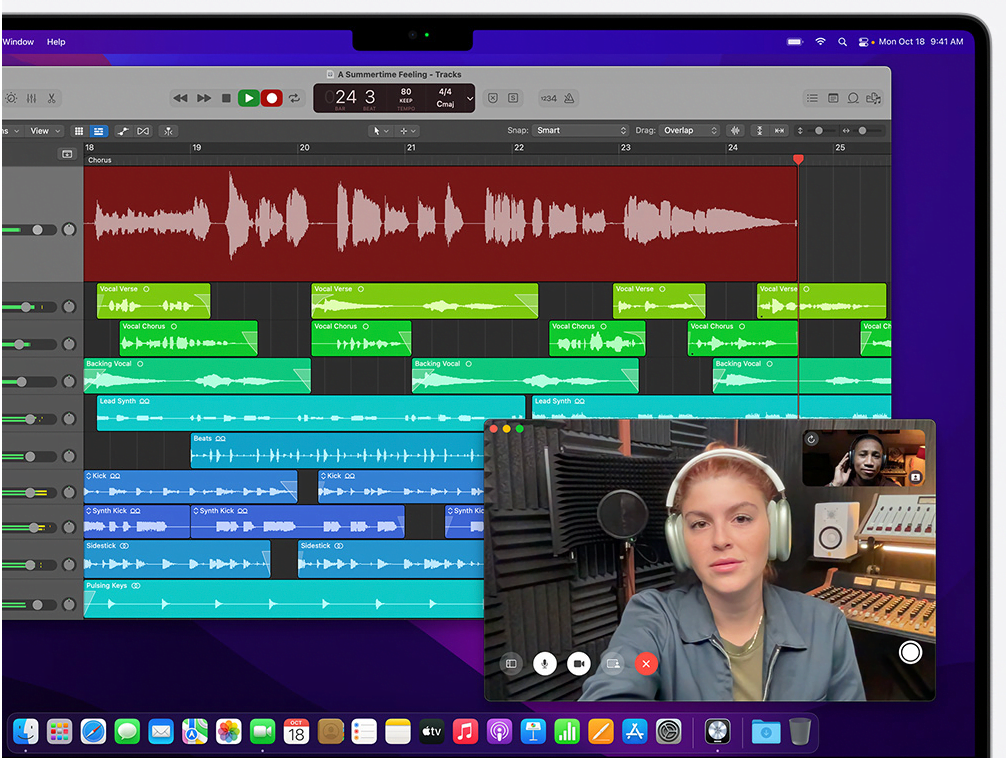Open the media Browsers panel
This screenshot has height=758, width=1006.
tap(873, 98)
